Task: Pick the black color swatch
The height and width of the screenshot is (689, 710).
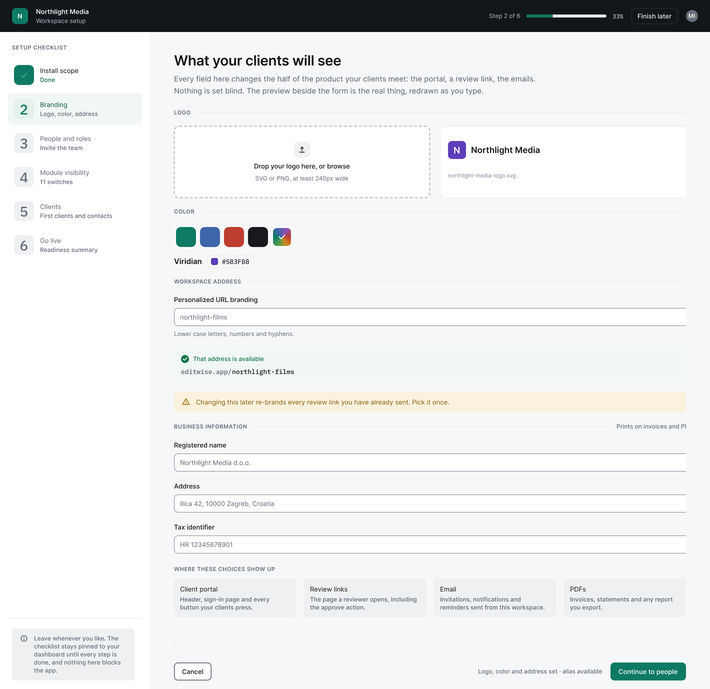Action: (x=258, y=237)
